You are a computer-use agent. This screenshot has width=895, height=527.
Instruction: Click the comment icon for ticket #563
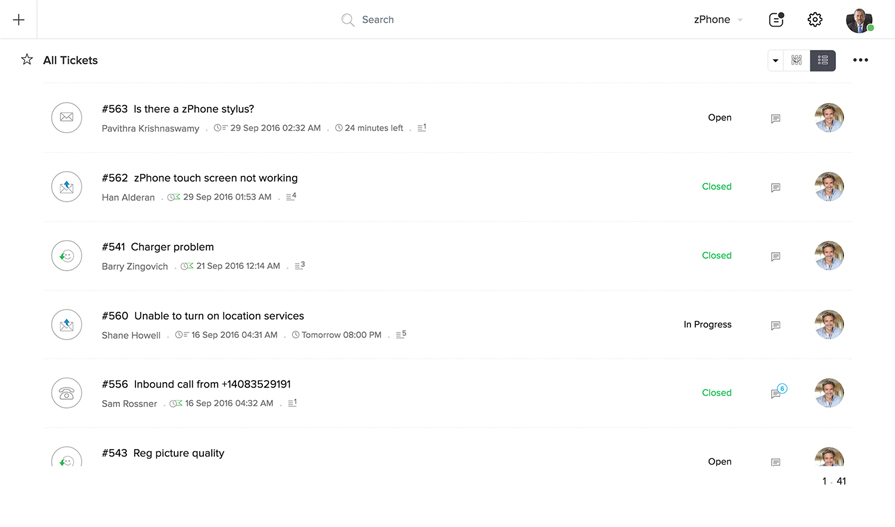click(775, 118)
